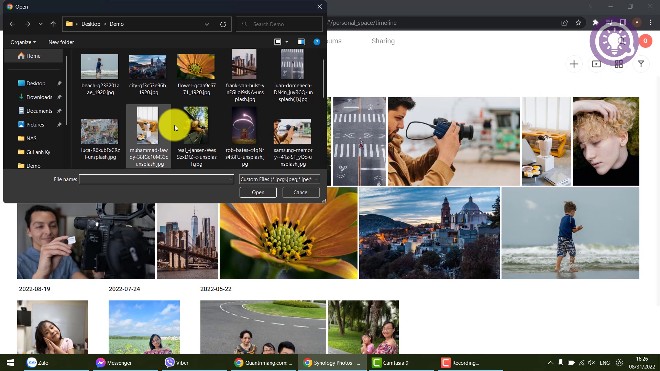Go forward in the Open dialog
The width and height of the screenshot is (660, 371).
pyautogui.click(x=28, y=24)
